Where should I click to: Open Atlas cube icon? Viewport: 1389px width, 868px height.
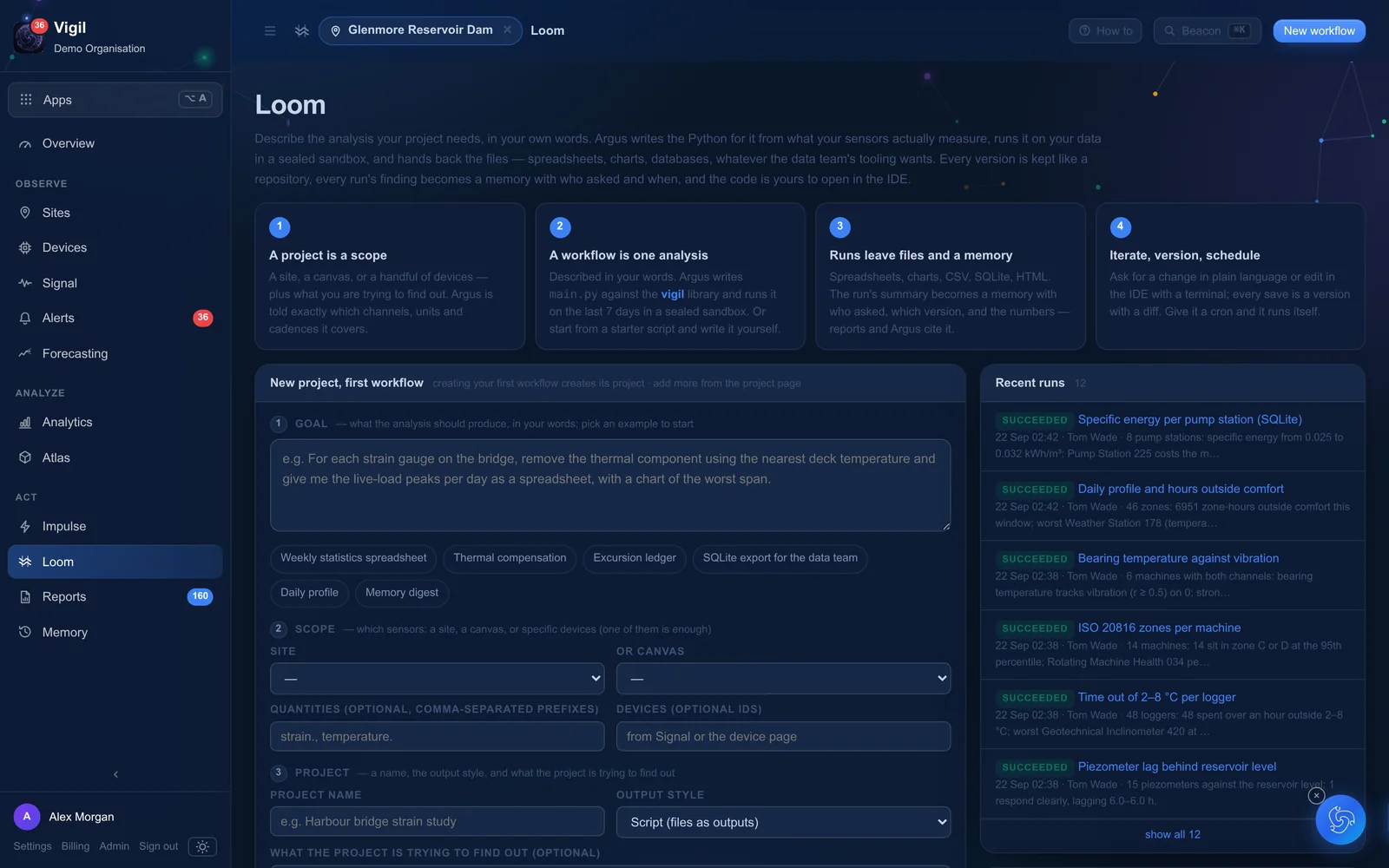[x=25, y=457]
